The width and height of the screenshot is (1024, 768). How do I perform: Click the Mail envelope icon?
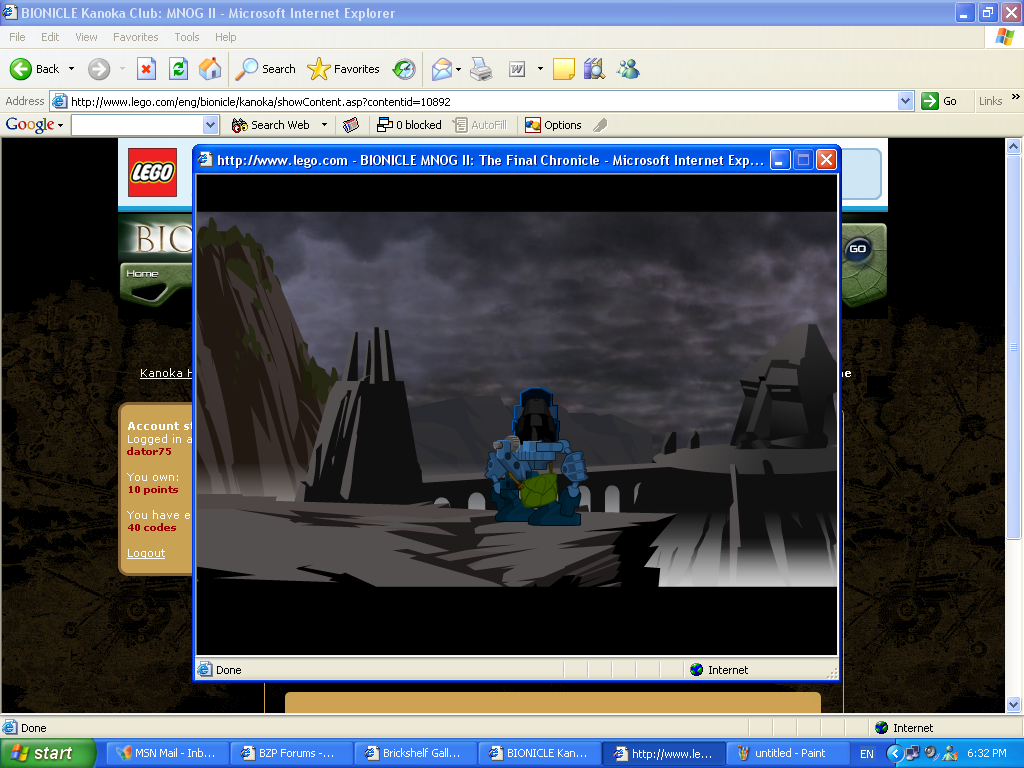[x=441, y=69]
